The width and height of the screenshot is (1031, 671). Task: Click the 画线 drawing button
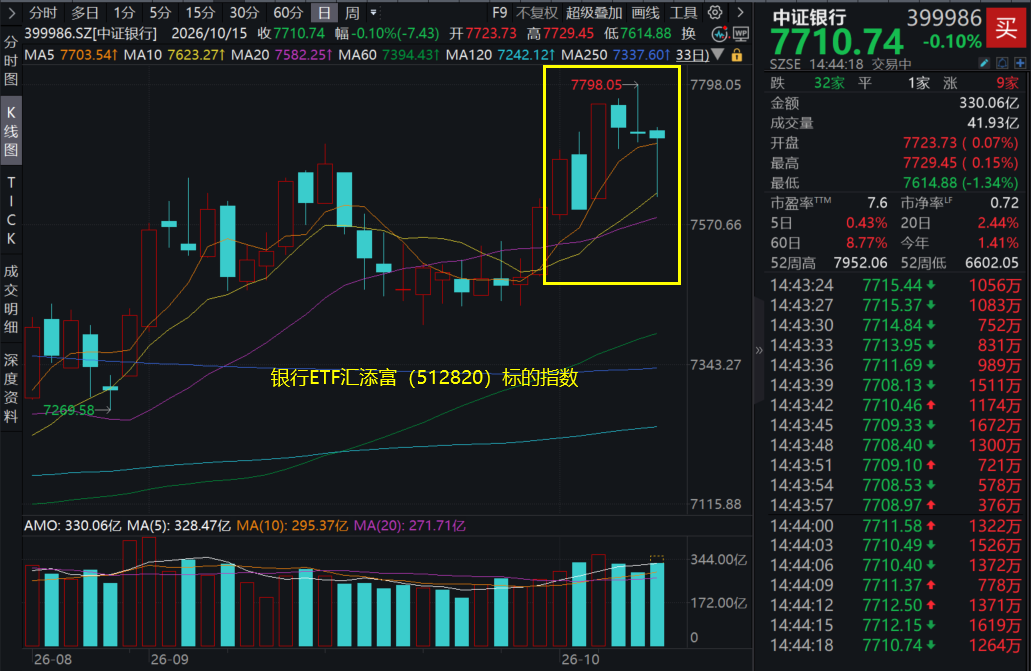click(646, 12)
